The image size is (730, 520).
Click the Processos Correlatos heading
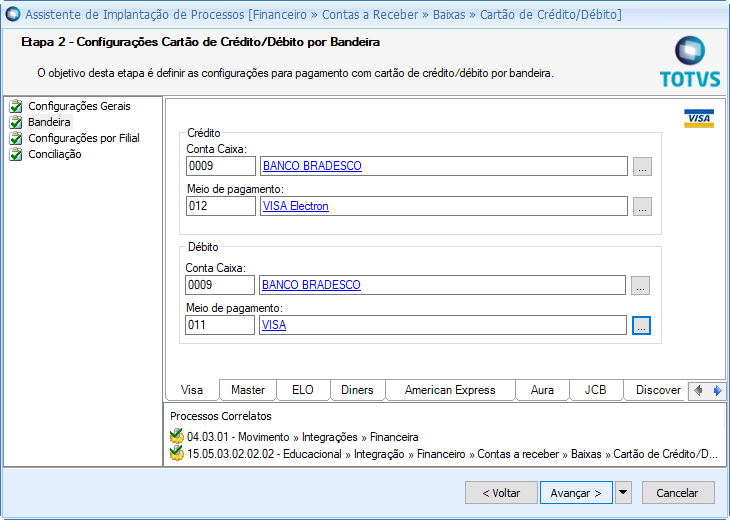pyautogui.click(x=221, y=416)
